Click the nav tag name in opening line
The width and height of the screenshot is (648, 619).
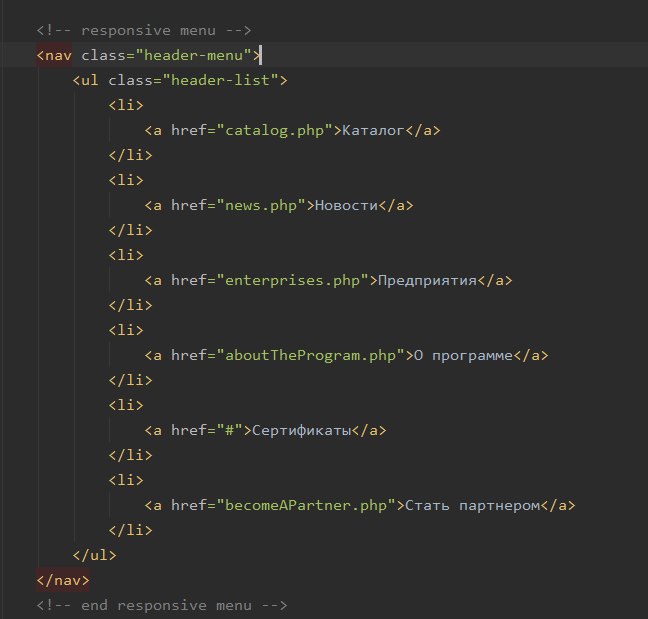point(58,55)
